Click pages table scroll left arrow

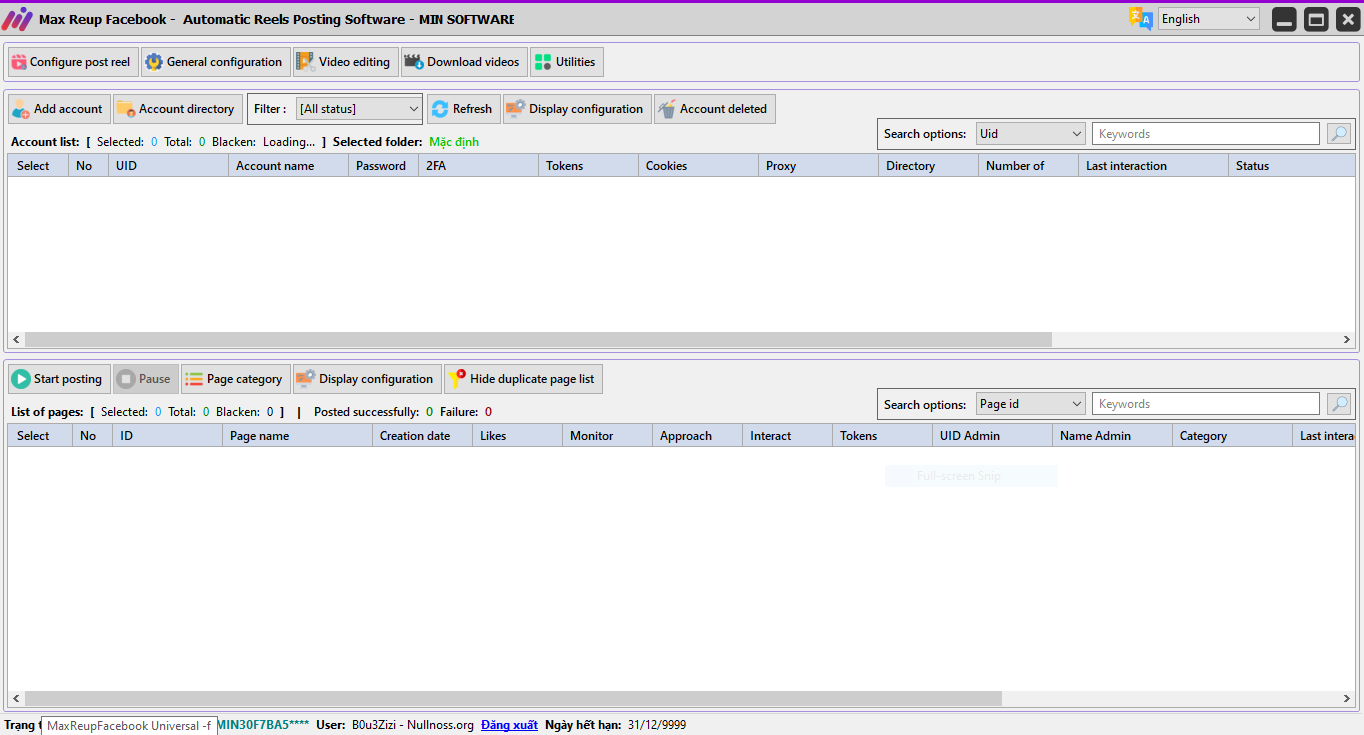[16, 699]
